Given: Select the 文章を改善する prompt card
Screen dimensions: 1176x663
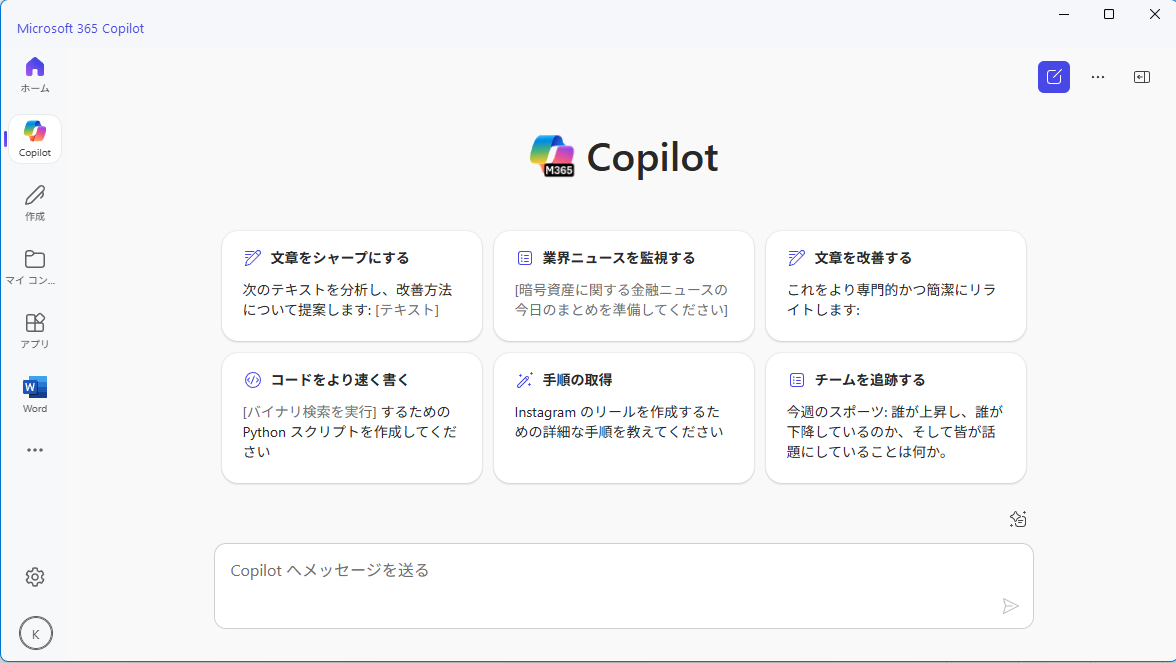Looking at the screenshot, I should click(896, 286).
